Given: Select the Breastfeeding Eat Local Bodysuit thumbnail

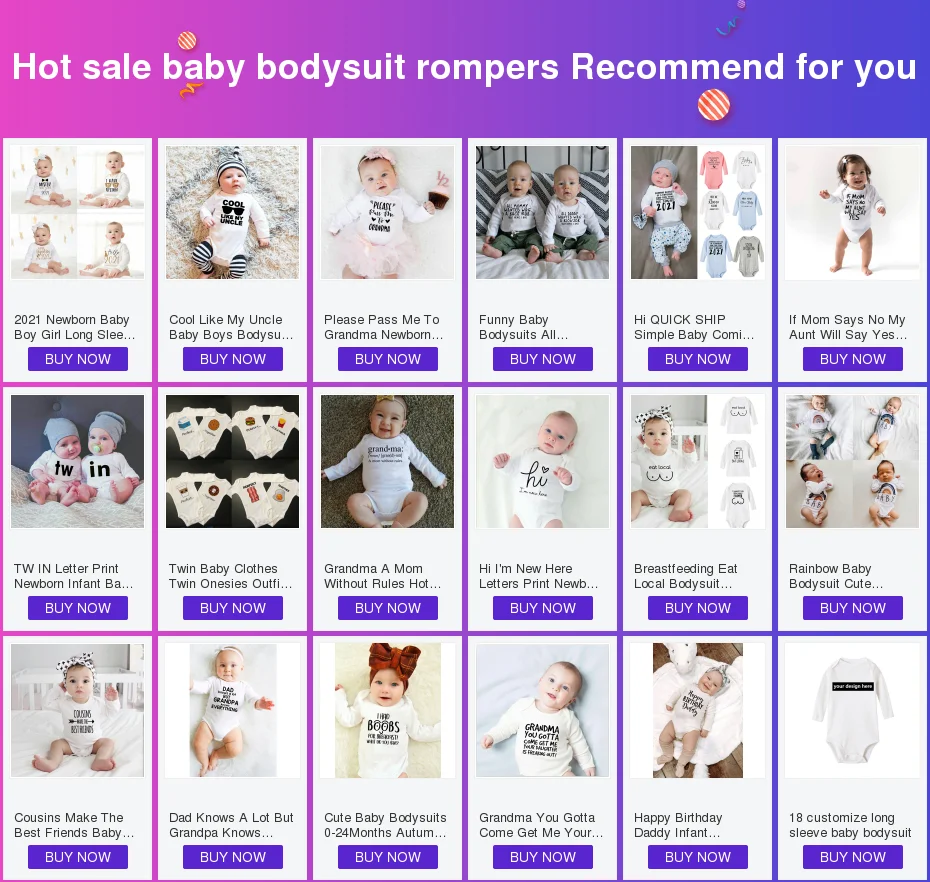Looking at the screenshot, I should tap(698, 461).
